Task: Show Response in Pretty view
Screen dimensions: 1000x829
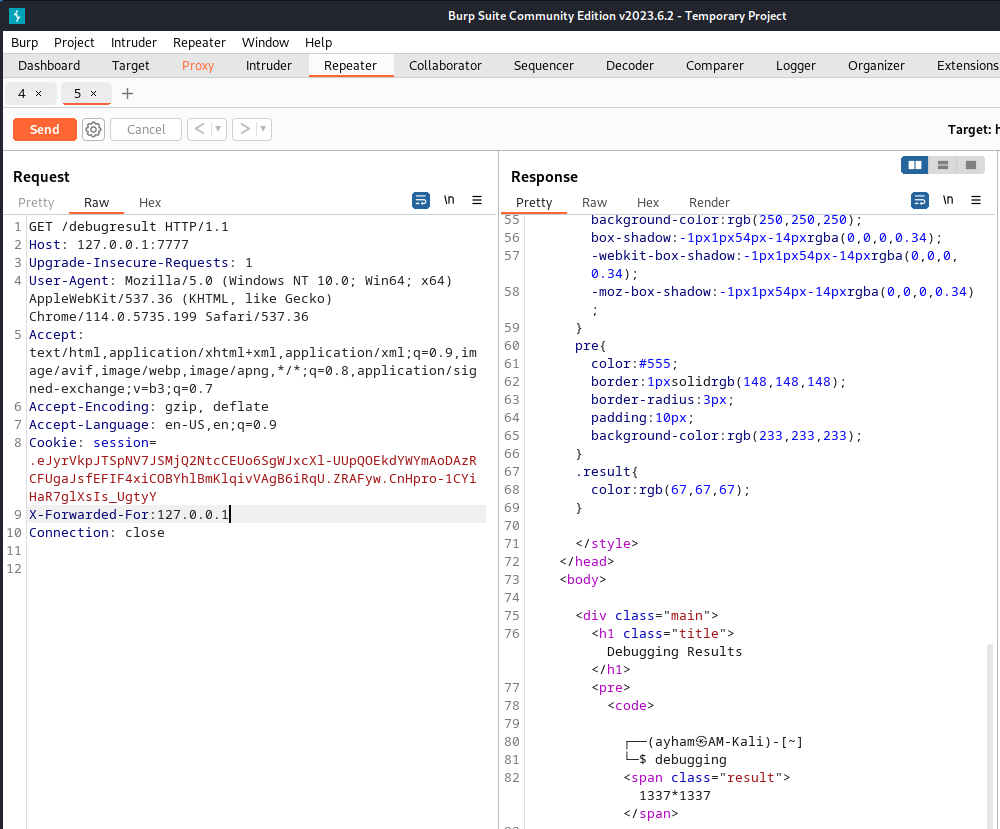Action: 534,203
